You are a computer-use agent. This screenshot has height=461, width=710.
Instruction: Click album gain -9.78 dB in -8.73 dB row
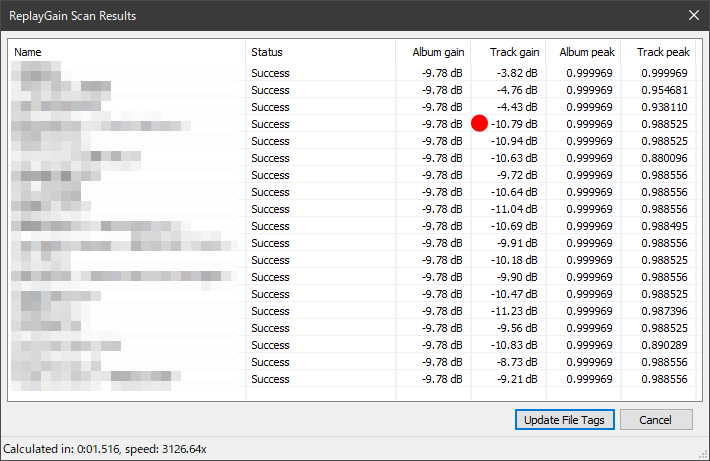(442, 362)
